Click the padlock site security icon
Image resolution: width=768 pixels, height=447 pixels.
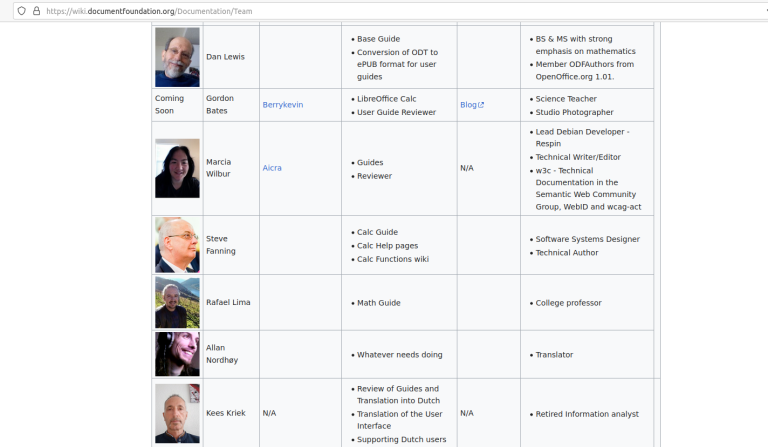(36, 11)
